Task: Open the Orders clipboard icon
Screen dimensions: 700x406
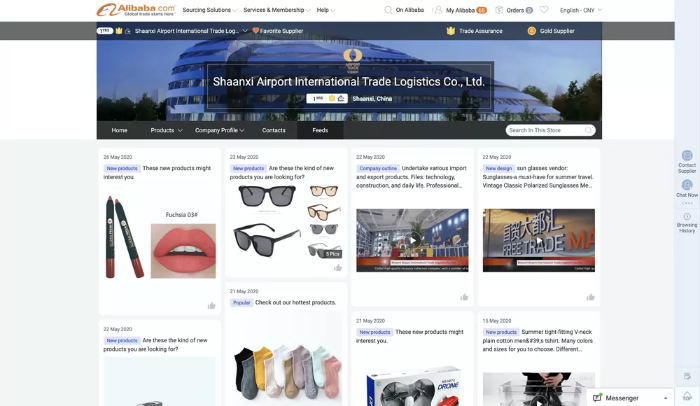Action: (499, 10)
